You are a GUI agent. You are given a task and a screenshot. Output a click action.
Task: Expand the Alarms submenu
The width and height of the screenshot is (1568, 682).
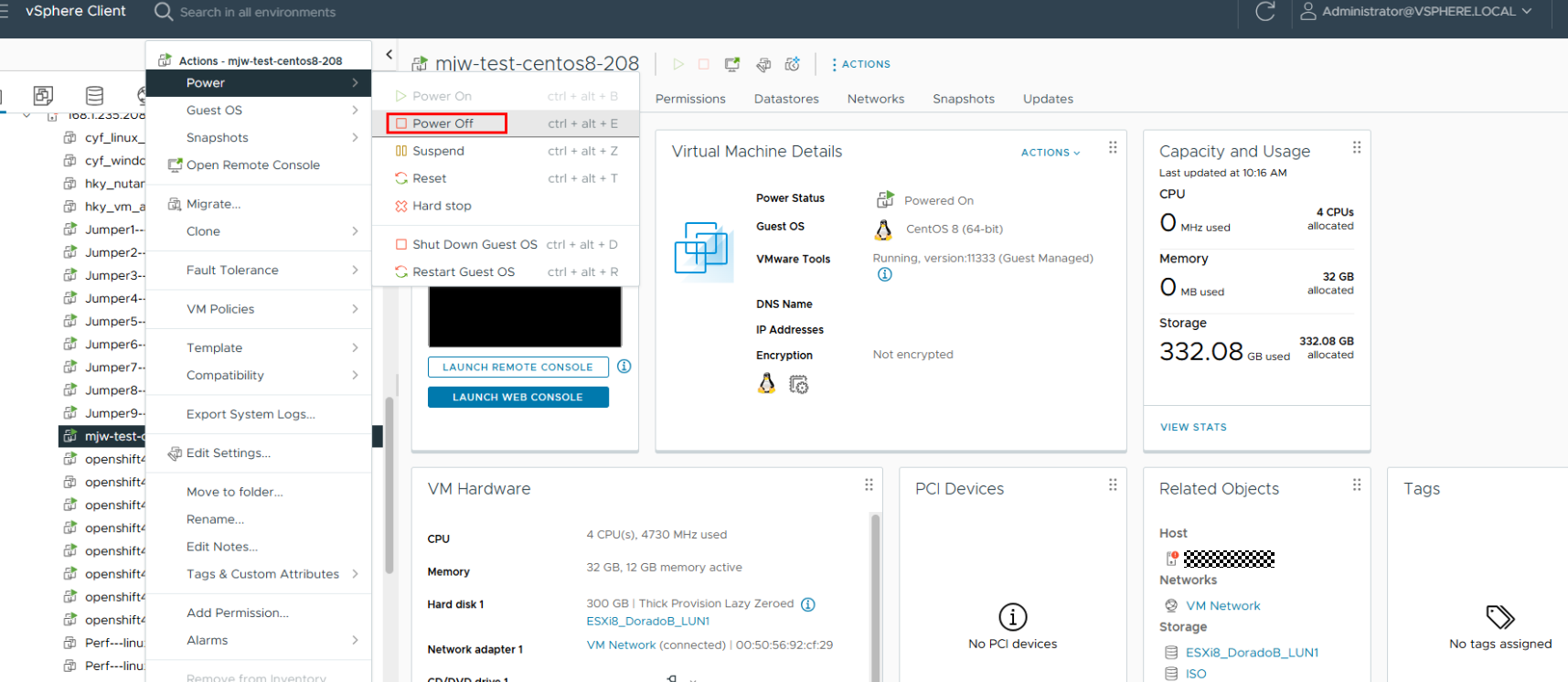(x=259, y=640)
